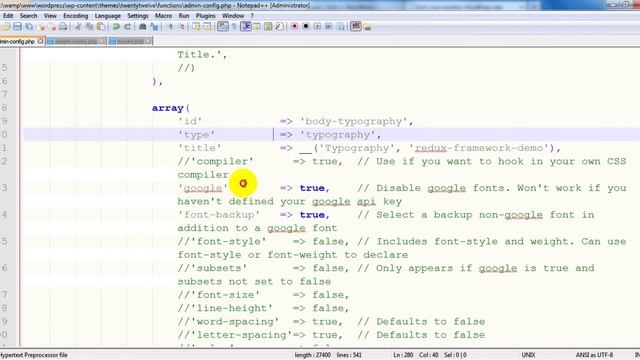Click the //'subsets' commented key
This screenshot has width=640, height=360.
(212, 269)
